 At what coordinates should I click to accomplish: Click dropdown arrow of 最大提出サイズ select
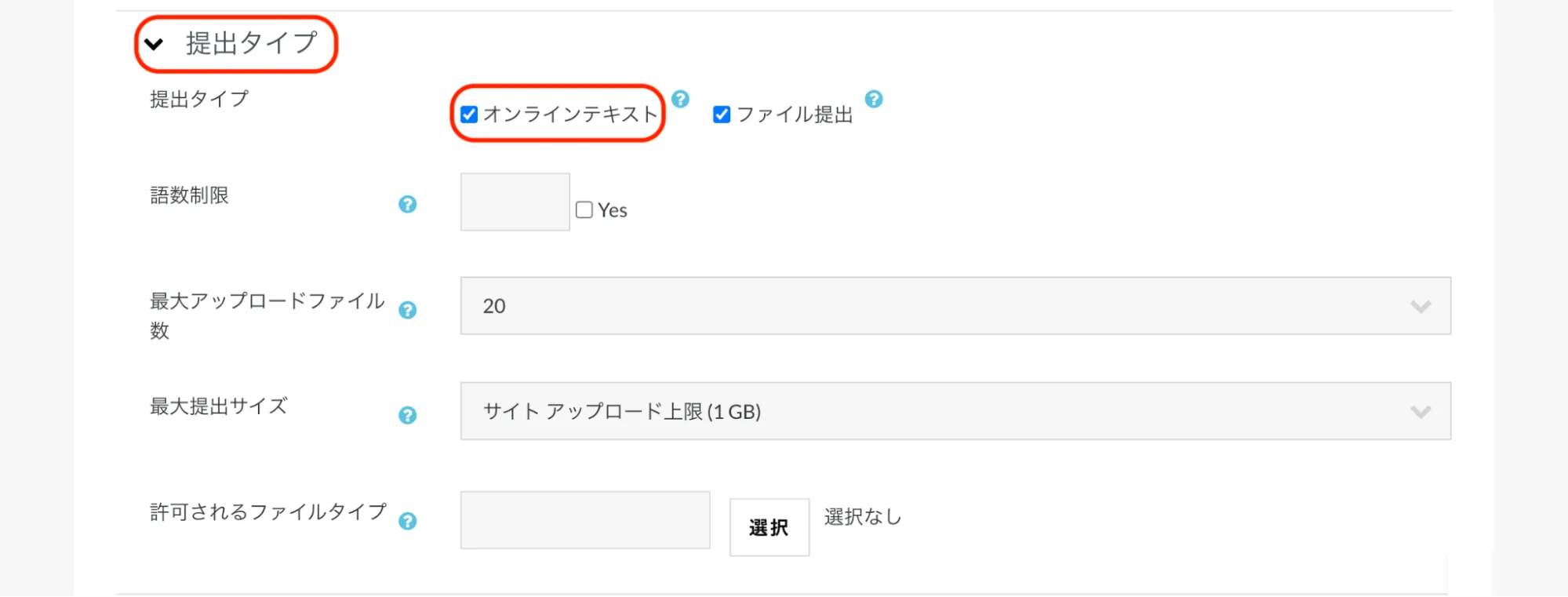[1421, 412]
